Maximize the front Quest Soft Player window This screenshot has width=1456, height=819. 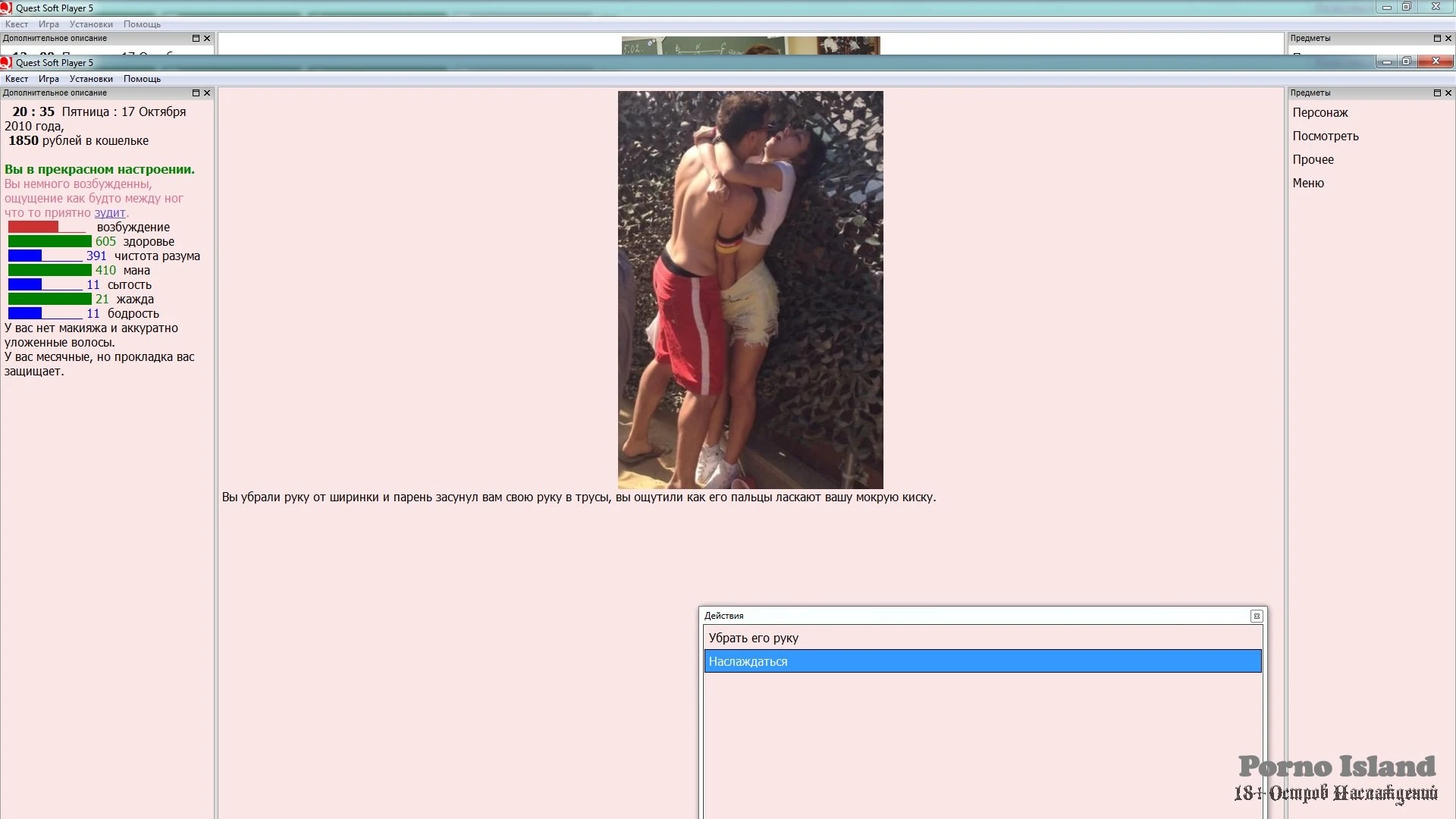(x=1406, y=61)
